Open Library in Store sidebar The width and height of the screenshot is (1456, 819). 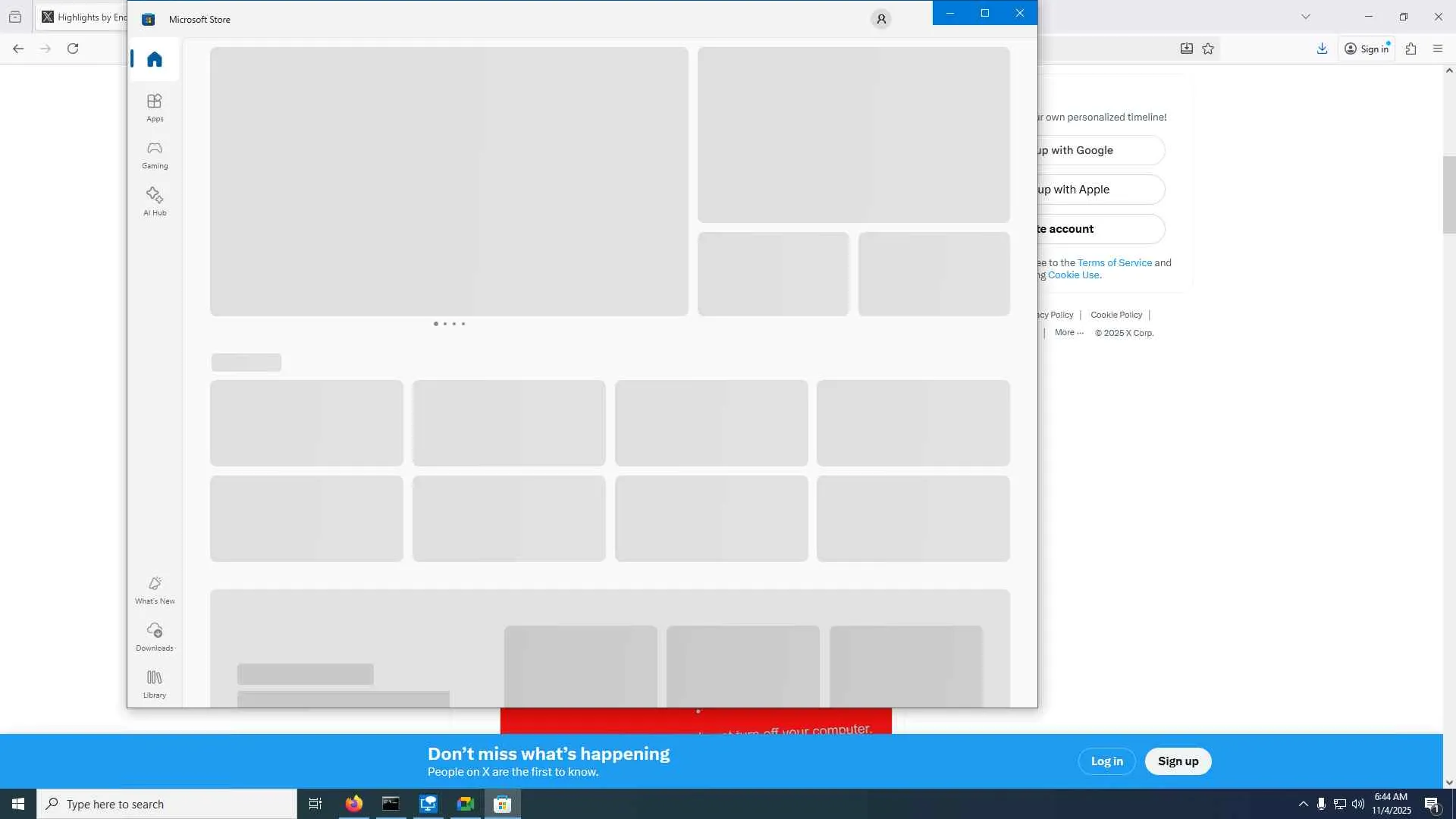coord(155,683)
